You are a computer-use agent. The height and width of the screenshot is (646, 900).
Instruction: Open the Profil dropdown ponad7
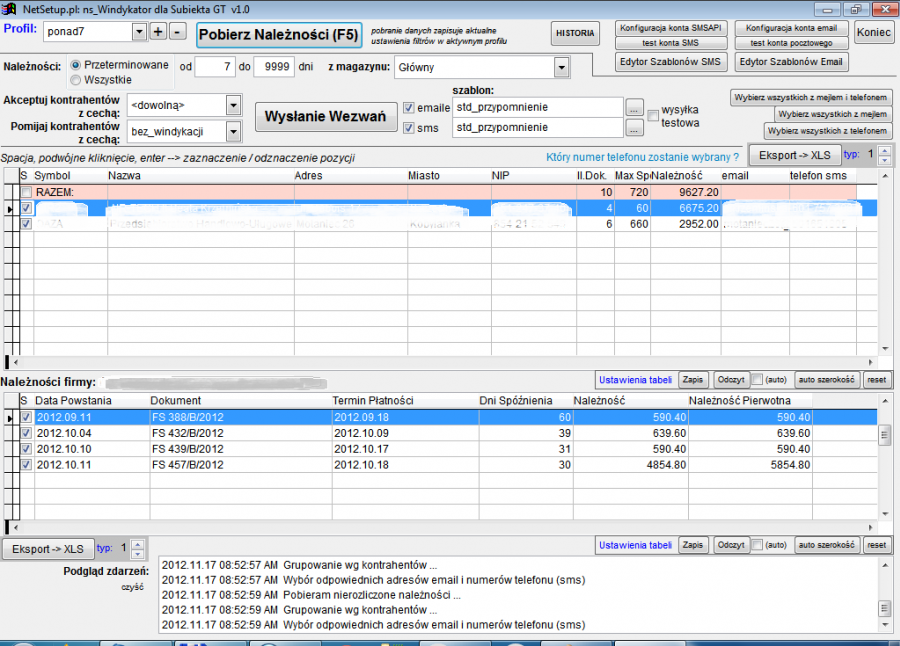[139, 32]
